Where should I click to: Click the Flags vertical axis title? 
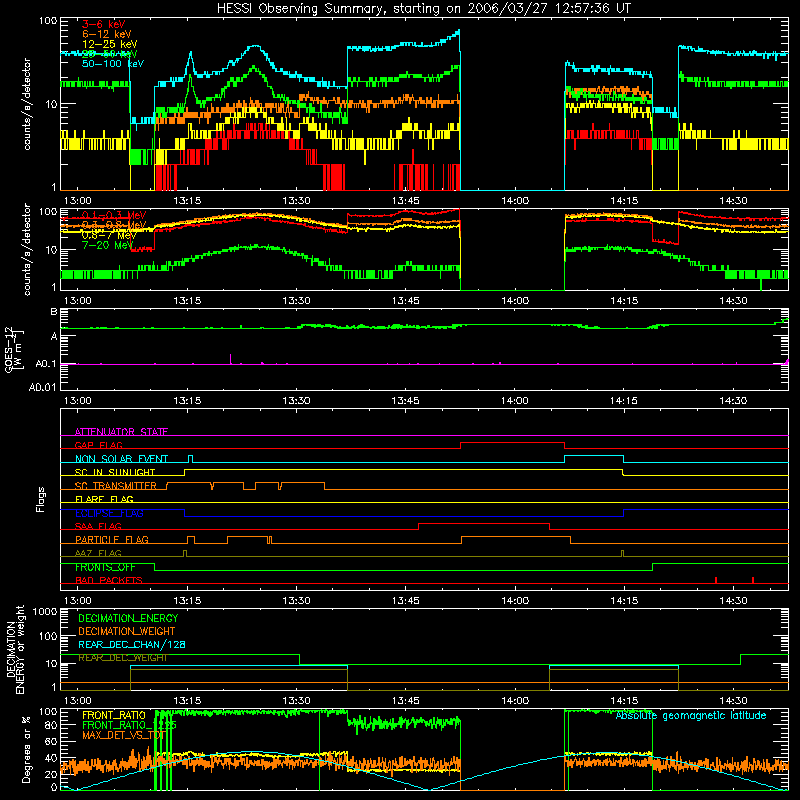[x=41, y=499]
